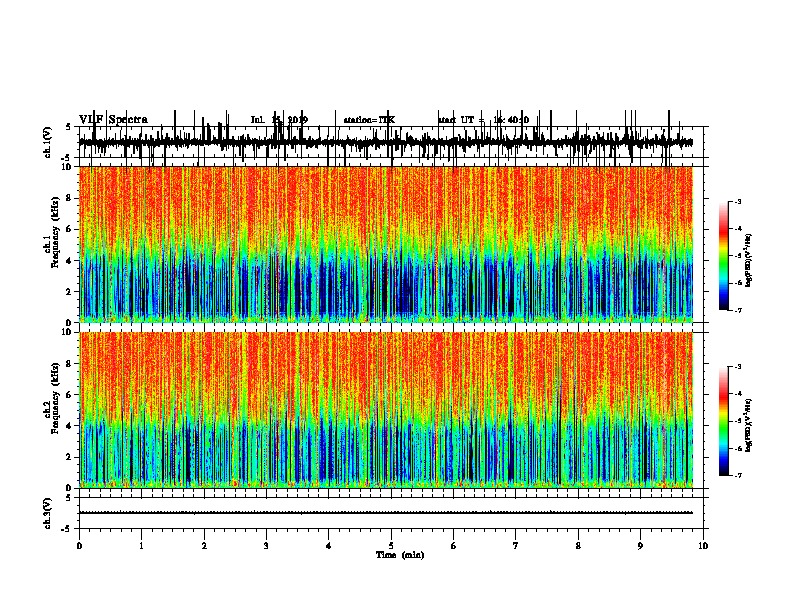792x612 pixels.
Task: Click the "VLF Spectra" plot title
Action: pos(113,120)
